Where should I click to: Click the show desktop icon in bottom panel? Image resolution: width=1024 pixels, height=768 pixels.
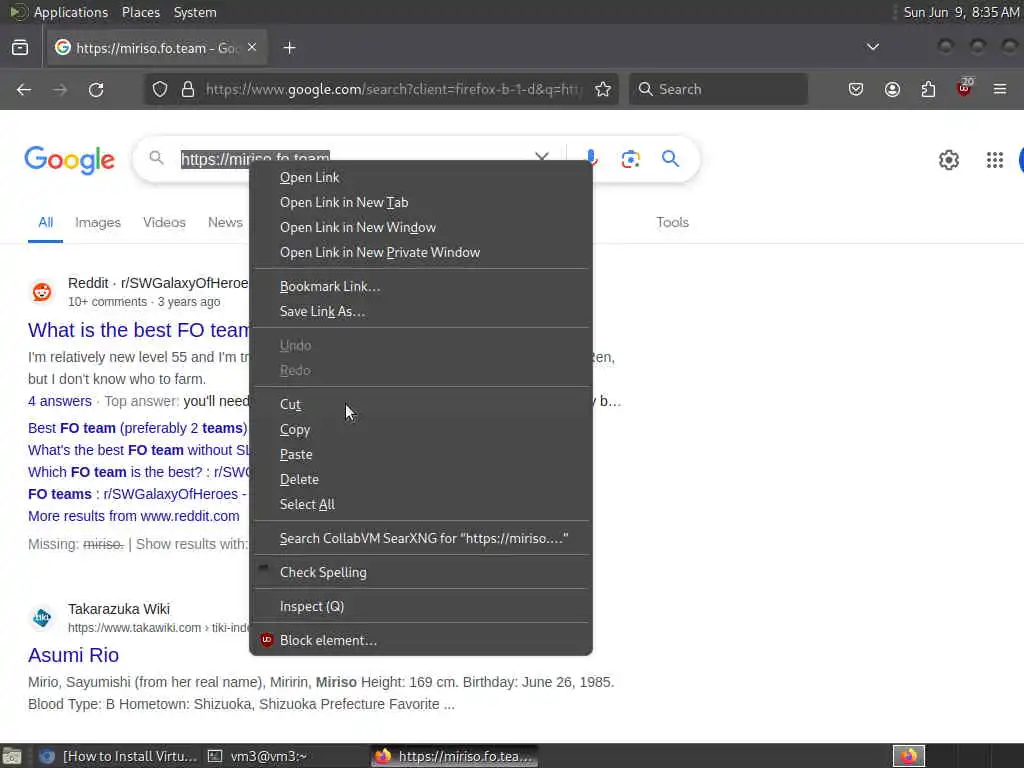click(12, 756)
